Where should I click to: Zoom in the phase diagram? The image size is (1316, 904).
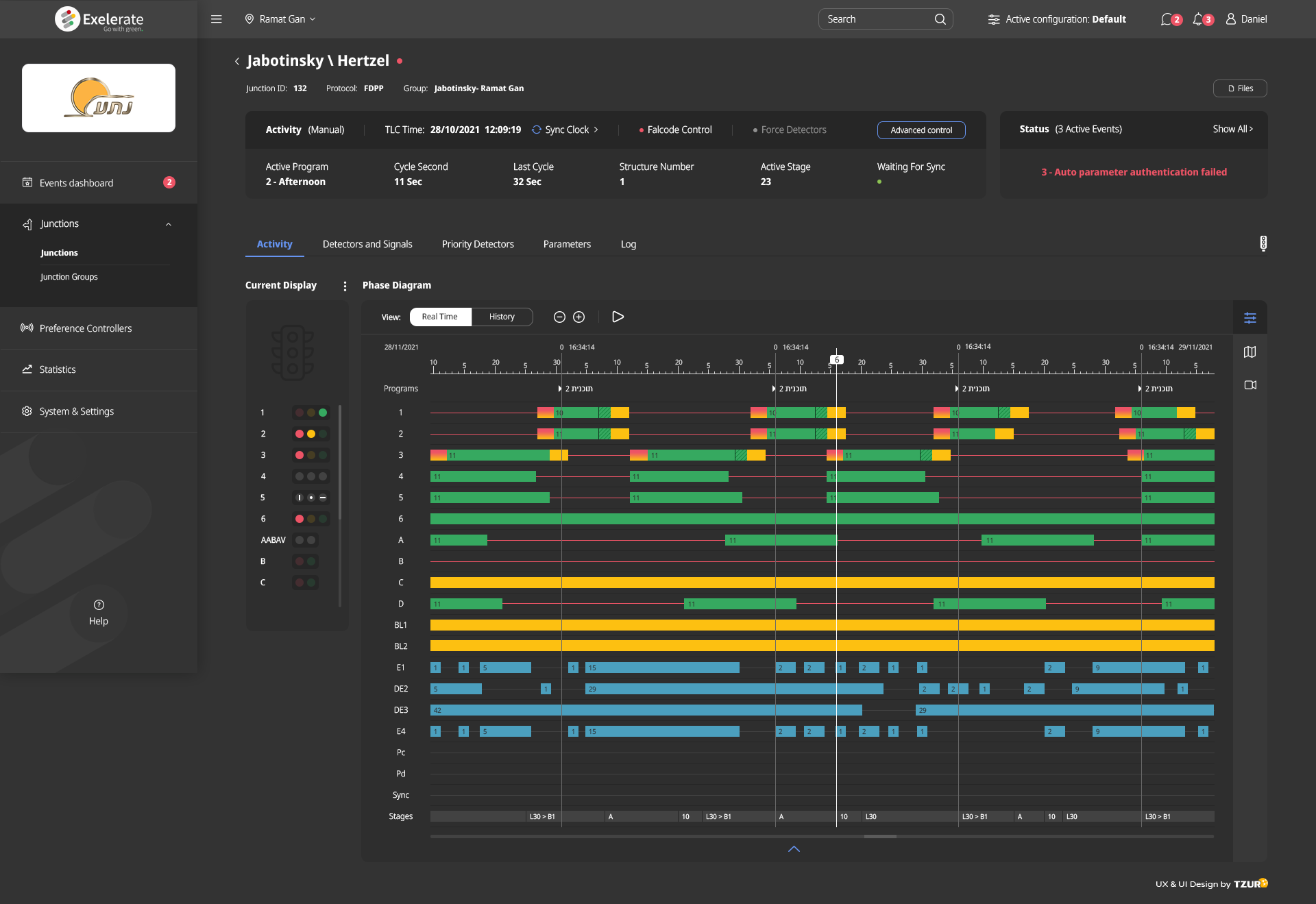579,317
